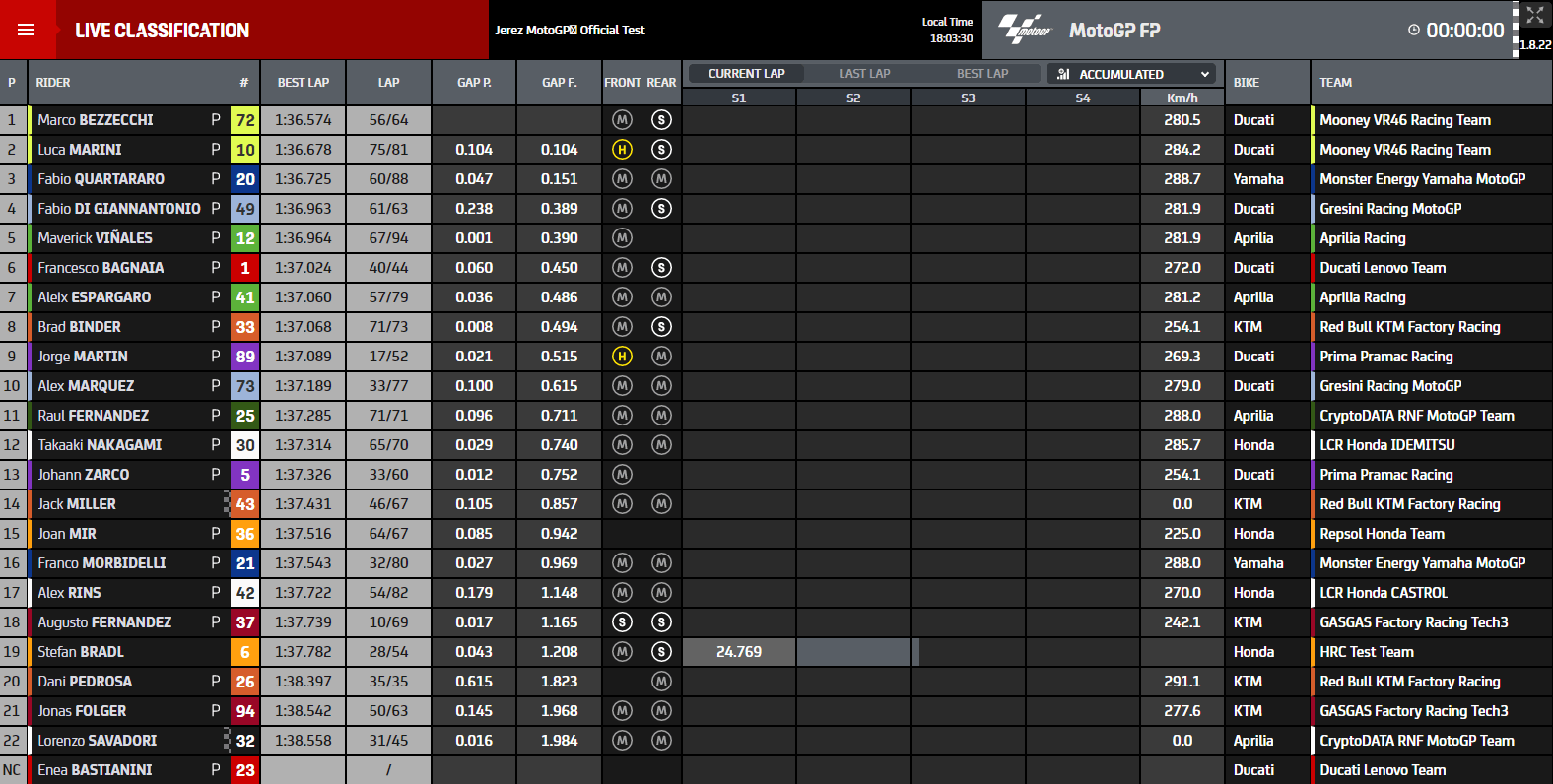Click Quartararo's rear medium tyre icon

[661, 179]
